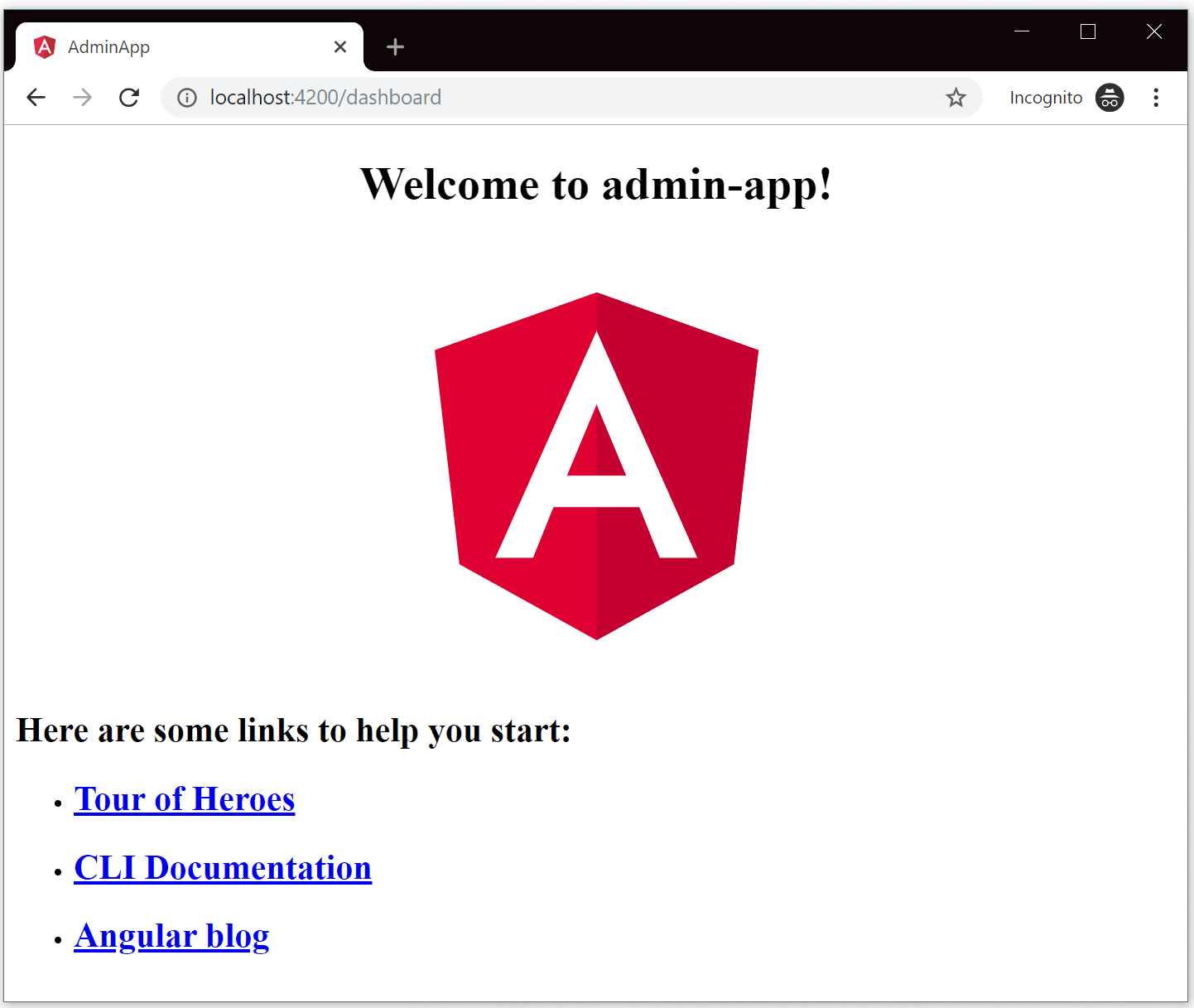Open Chrome's three-dot menu
Viewport: 1194px width, 1008px height.
(1156, 98)
